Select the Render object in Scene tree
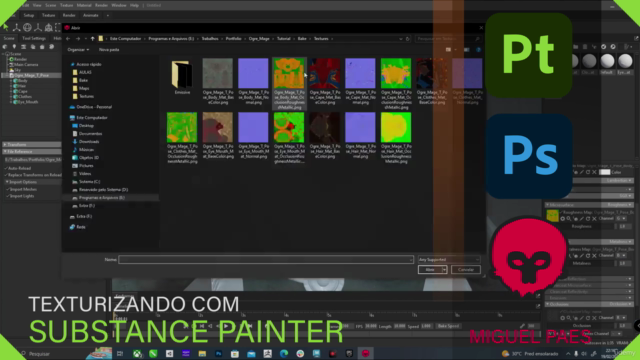The height and width of the screenshot is (360, 640). [20, 59]
